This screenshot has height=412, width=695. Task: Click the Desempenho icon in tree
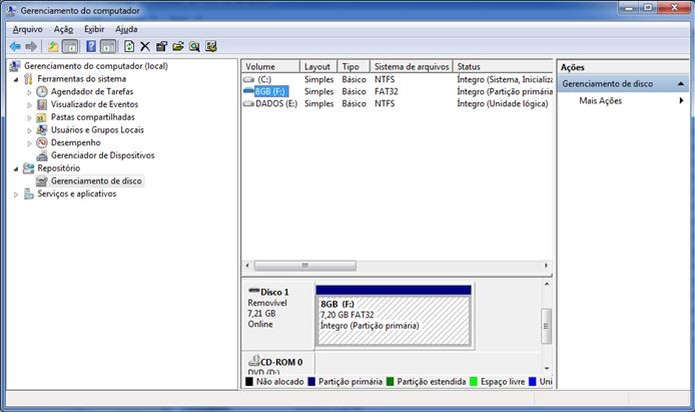click(42, 143)
